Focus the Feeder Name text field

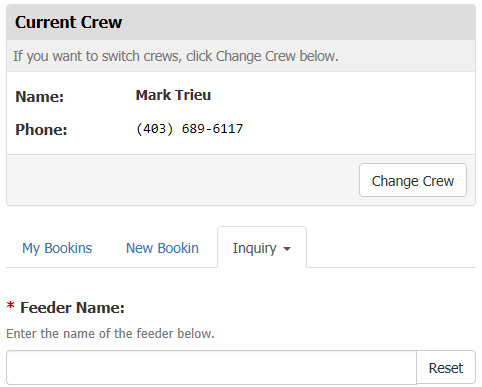(x=211, y=367)
